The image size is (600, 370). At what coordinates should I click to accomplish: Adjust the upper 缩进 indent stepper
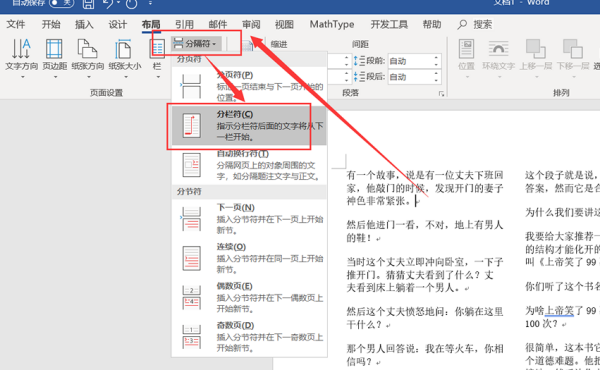coord(346,61)
